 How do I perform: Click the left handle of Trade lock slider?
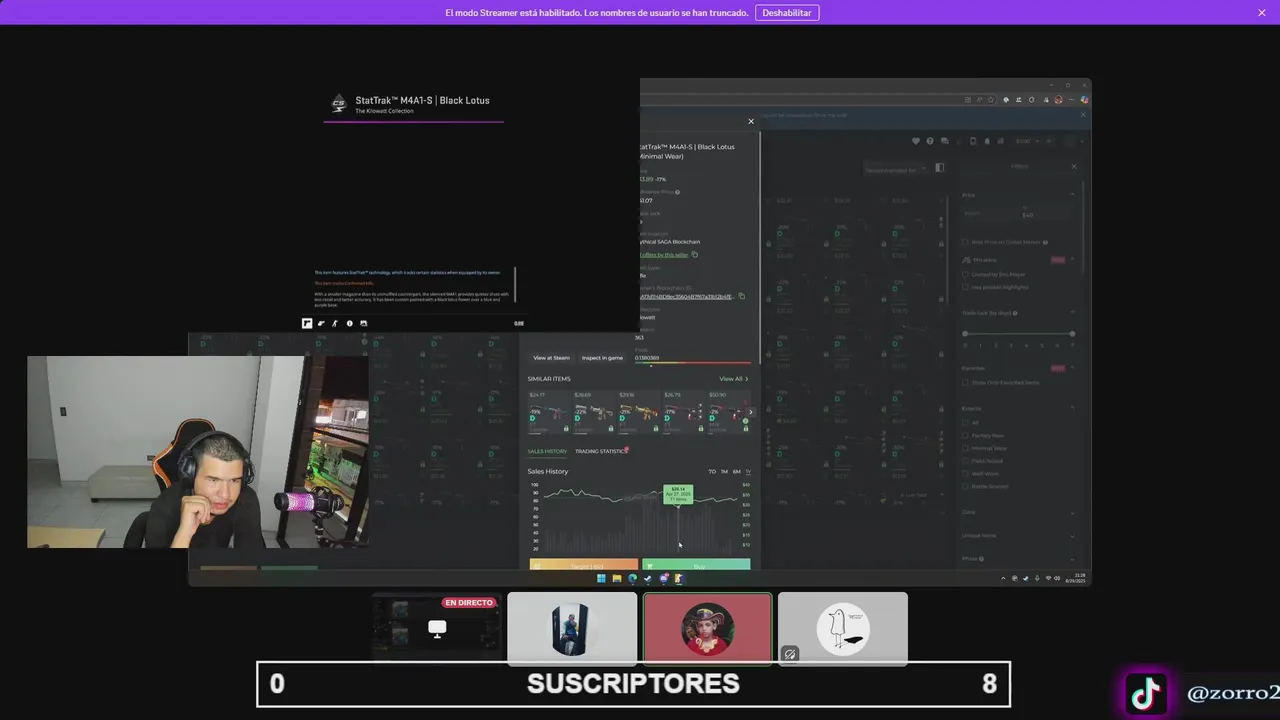click(x=965, y=334)
